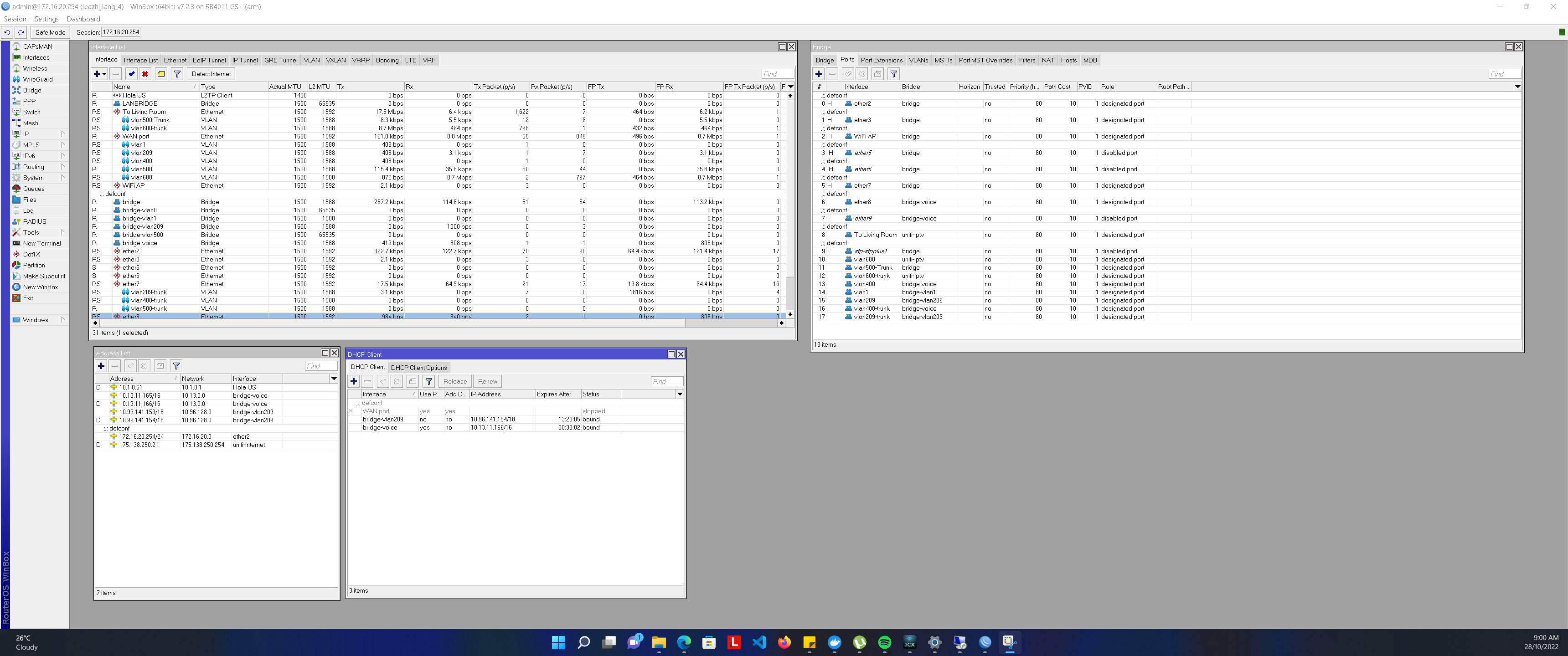Add a new DHCP client entry
This screenshot has height=656, width=1568.
pos(354,382)
